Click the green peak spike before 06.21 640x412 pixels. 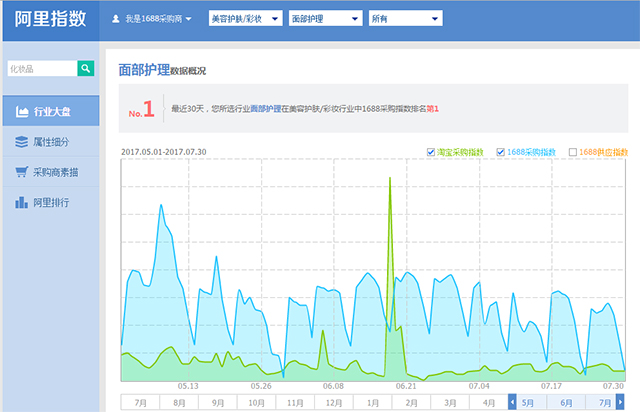point(390,179)
